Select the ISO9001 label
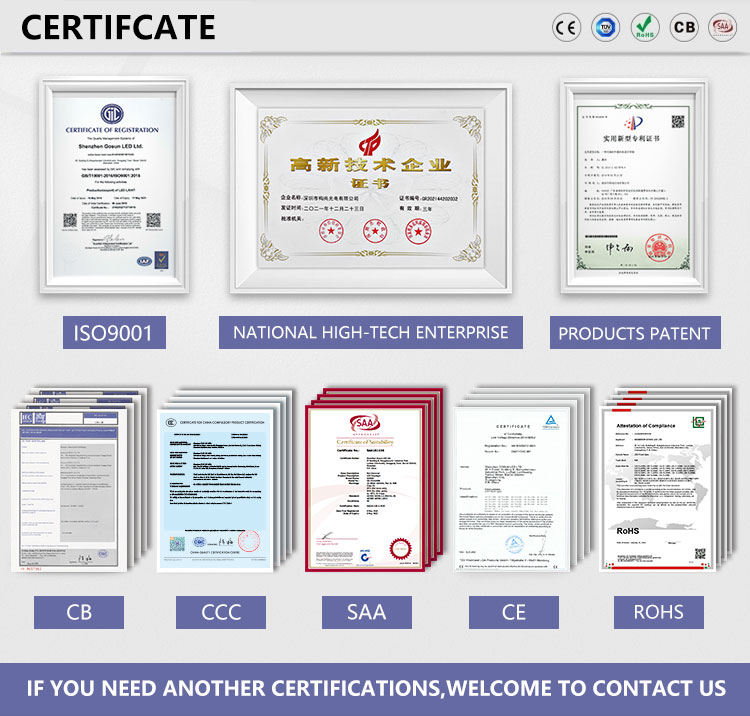This screenshot has width=750, height=716. 114,332
